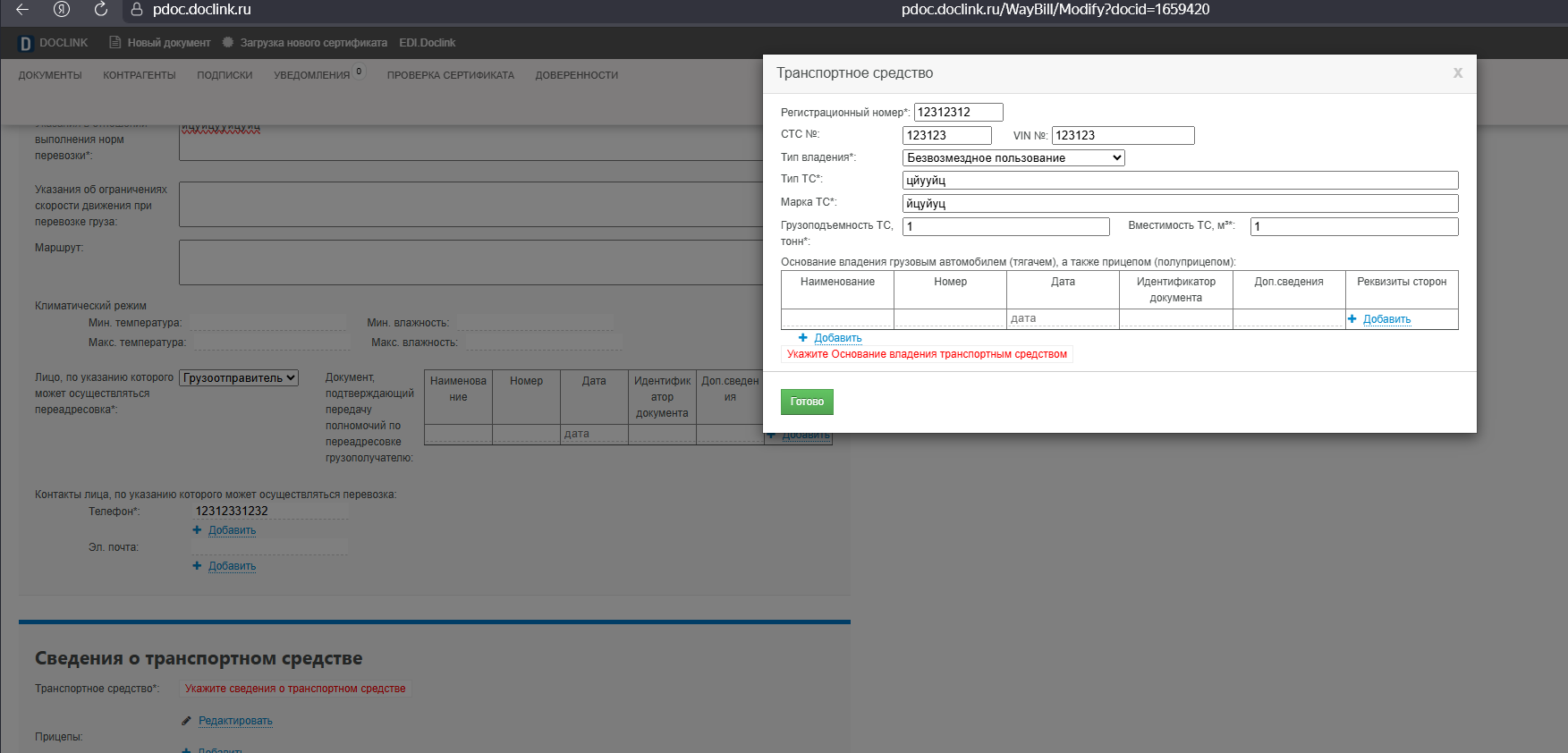Focus the СТС № input field

947,135
